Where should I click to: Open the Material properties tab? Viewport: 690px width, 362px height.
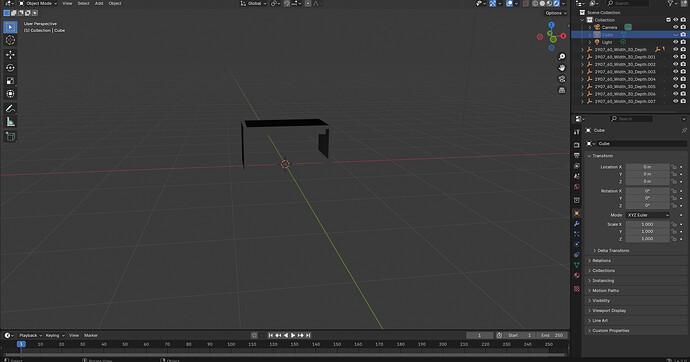tap(576, 275)
